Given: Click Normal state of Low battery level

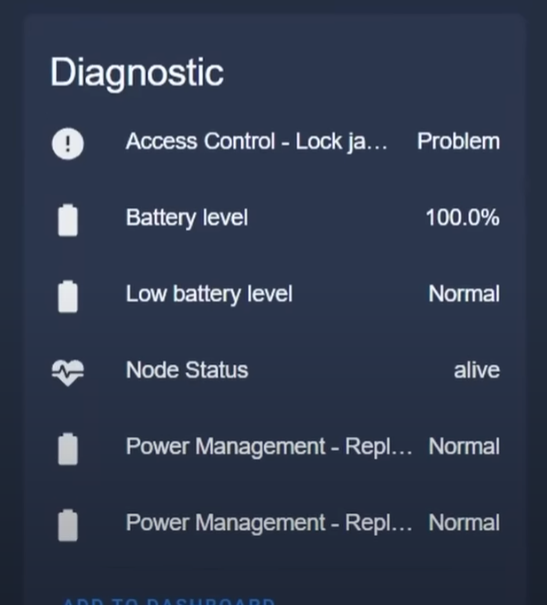Looking at the screenshot, I should point(464,294).
